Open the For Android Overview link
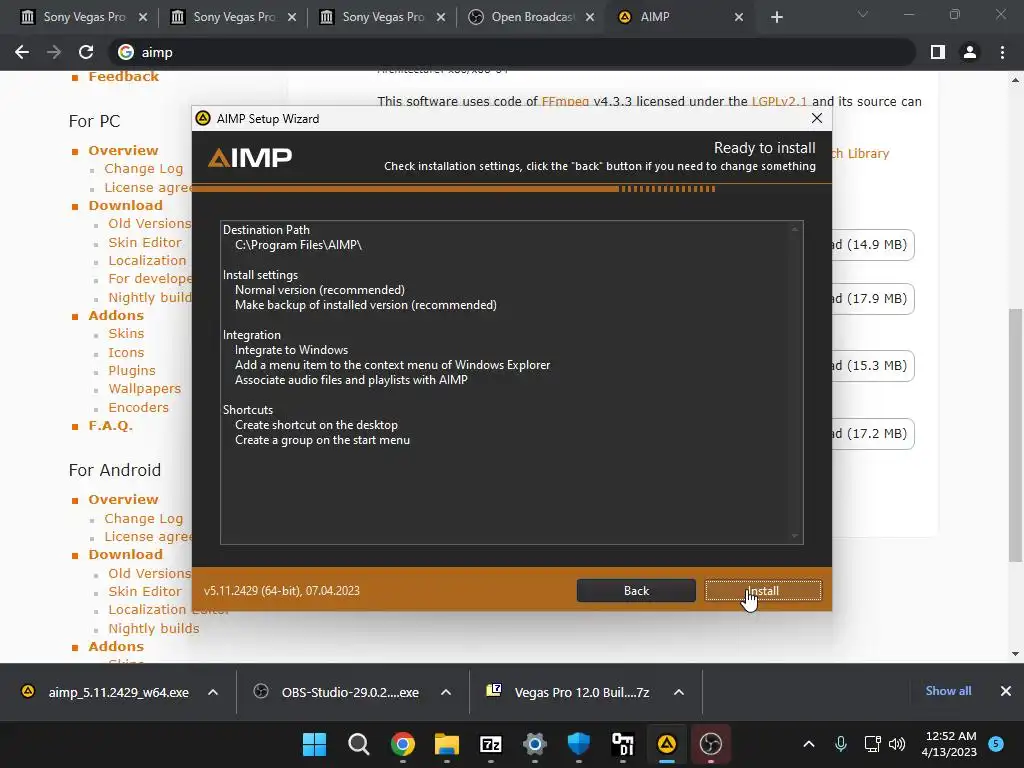 (x=123, y=500)
